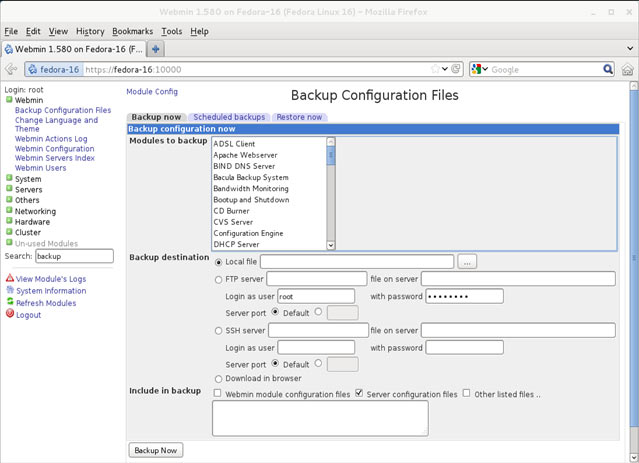639x463 pixels.
Task: Select Download in browser option
Action: [218, 379]
